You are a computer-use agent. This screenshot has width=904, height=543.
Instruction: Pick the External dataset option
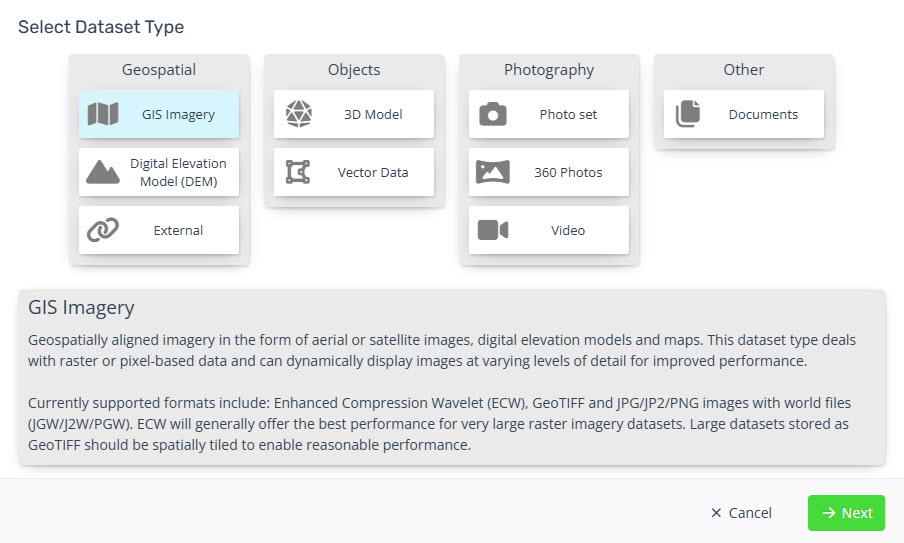(x=159, y=230)
